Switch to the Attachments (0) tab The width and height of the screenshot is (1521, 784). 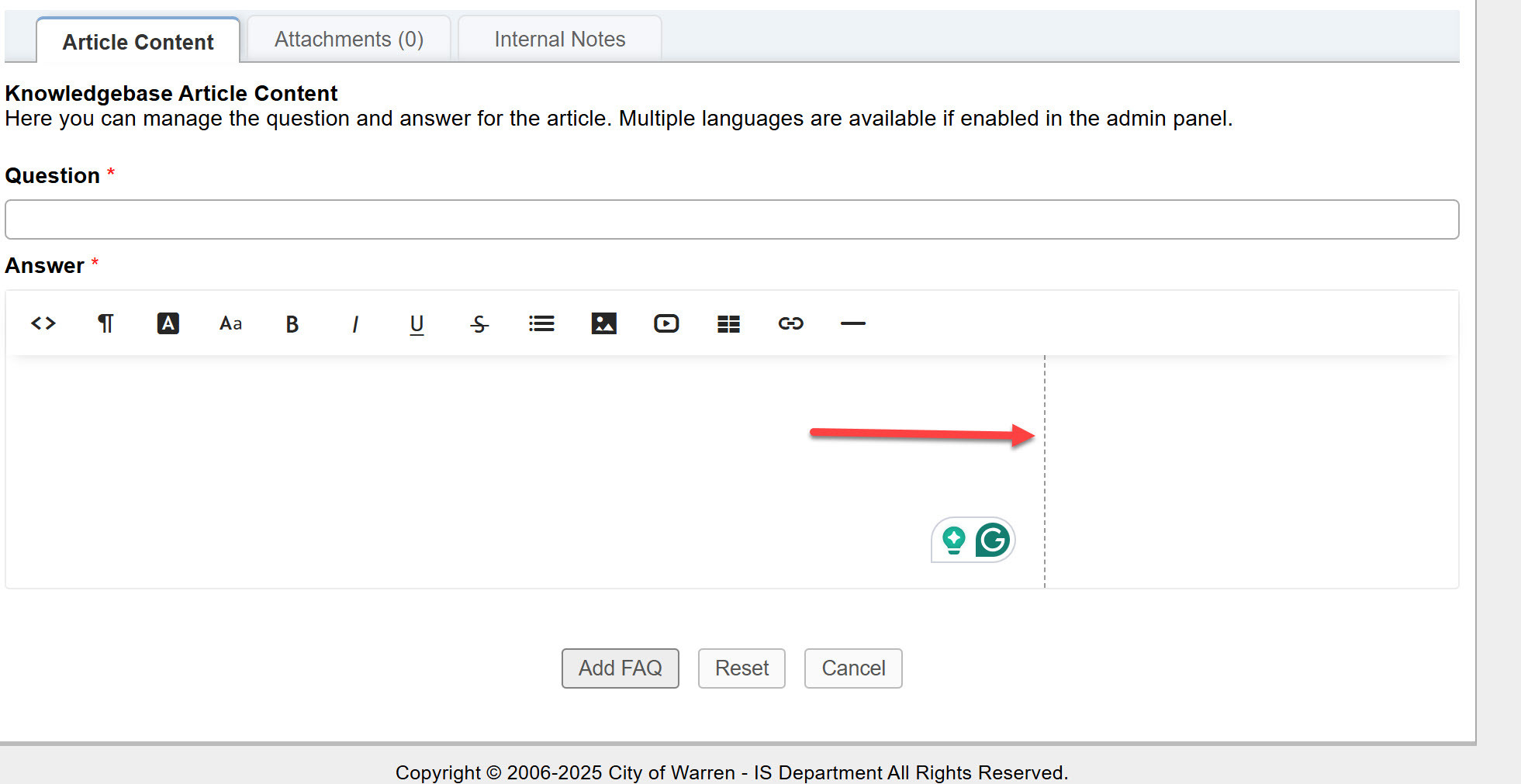(x=349, y=40)
